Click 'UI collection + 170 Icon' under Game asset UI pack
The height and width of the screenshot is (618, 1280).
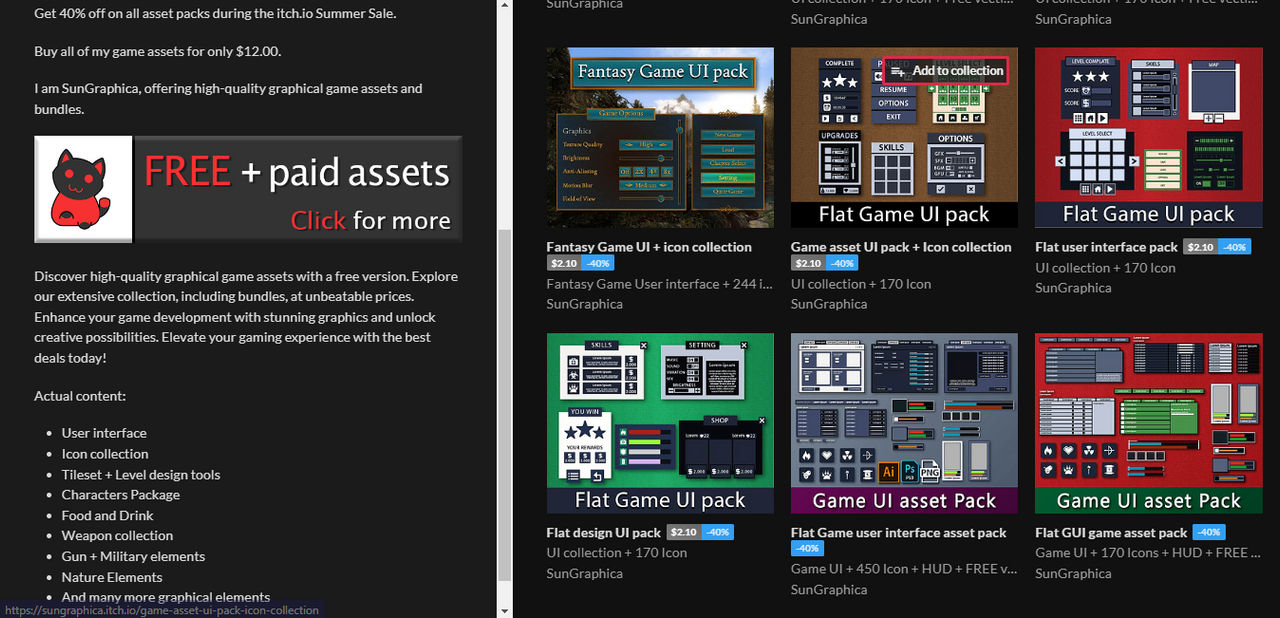tap(861, 284)
